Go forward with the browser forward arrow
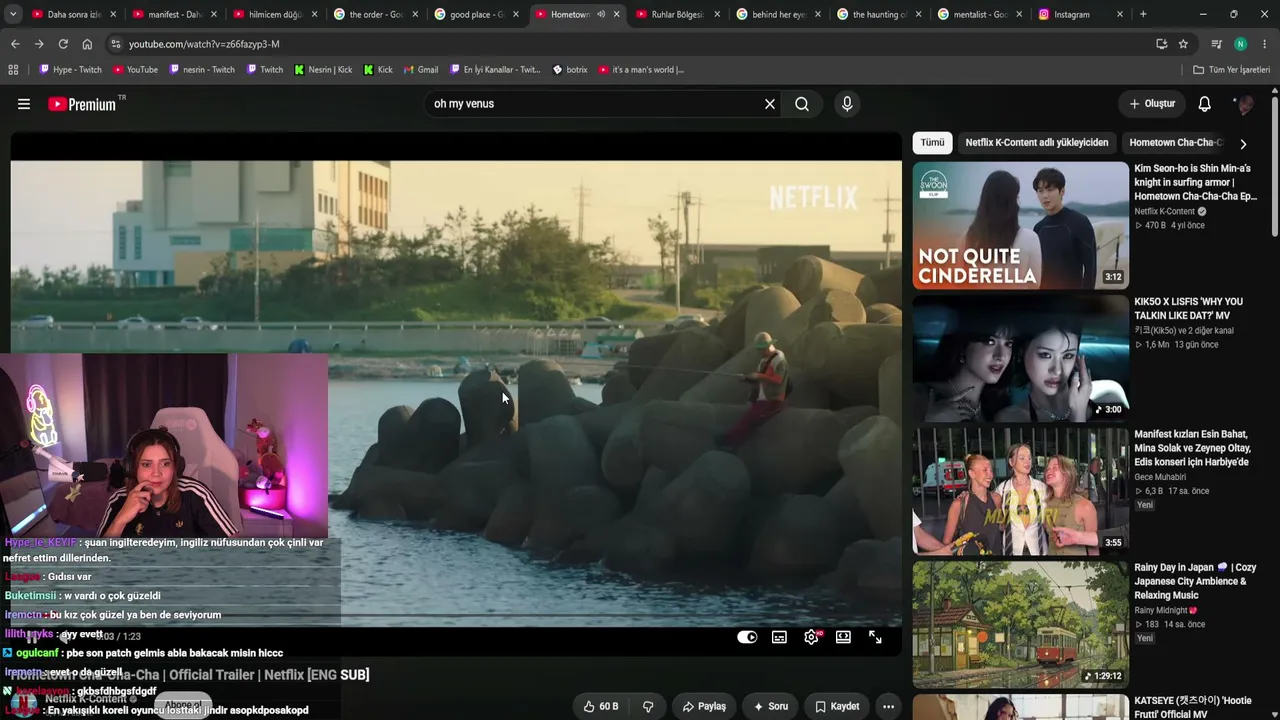 pos(39,44)
